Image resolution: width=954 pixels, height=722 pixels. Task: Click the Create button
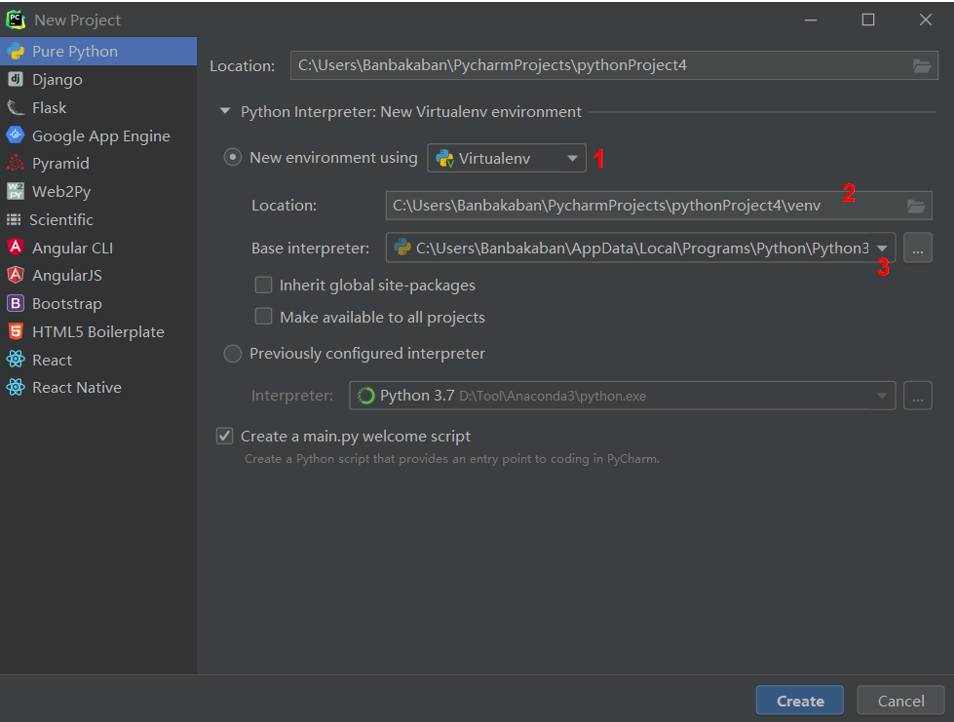(x=799, y=700)
